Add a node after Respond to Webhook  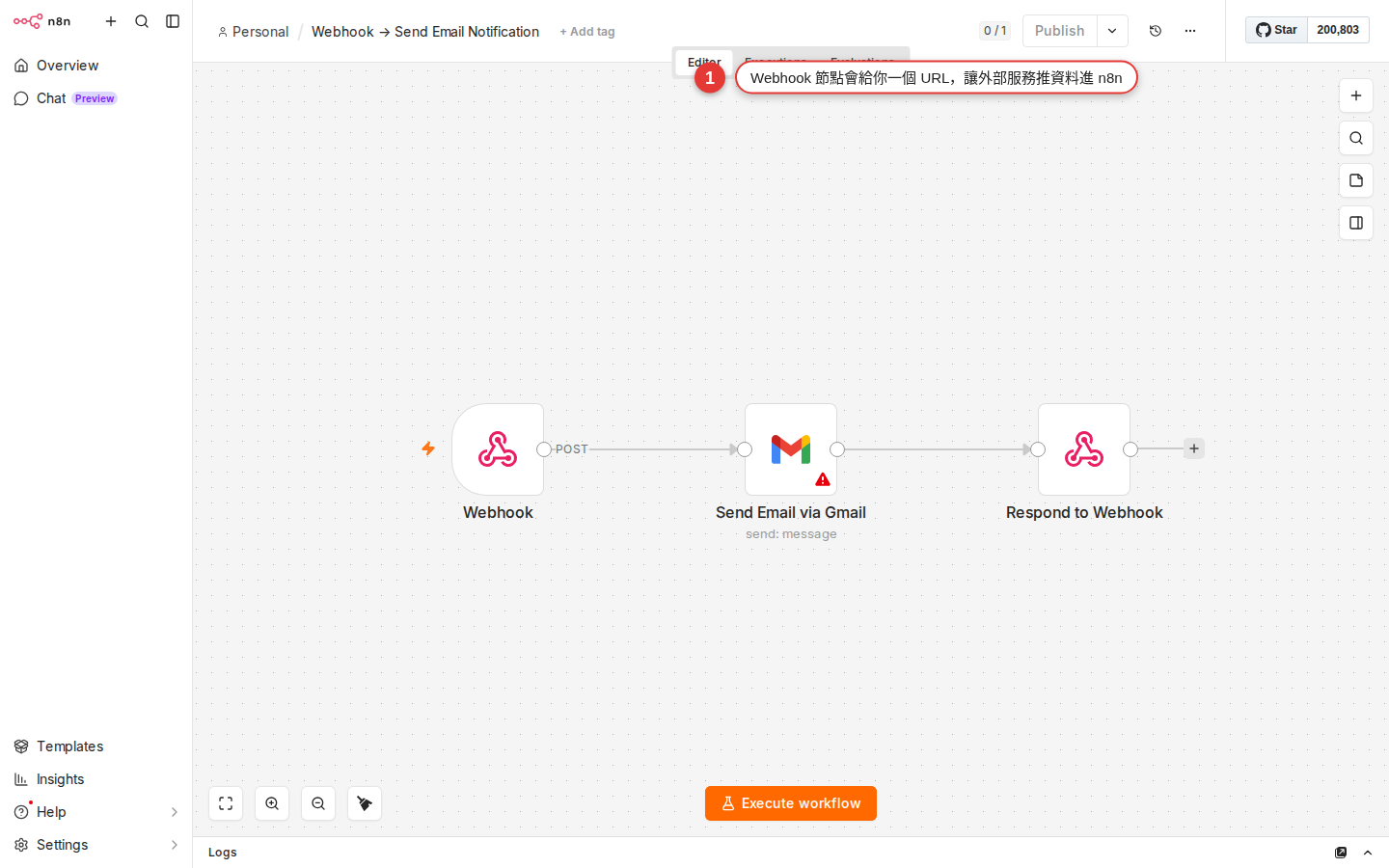click(x=1194, y=448)
